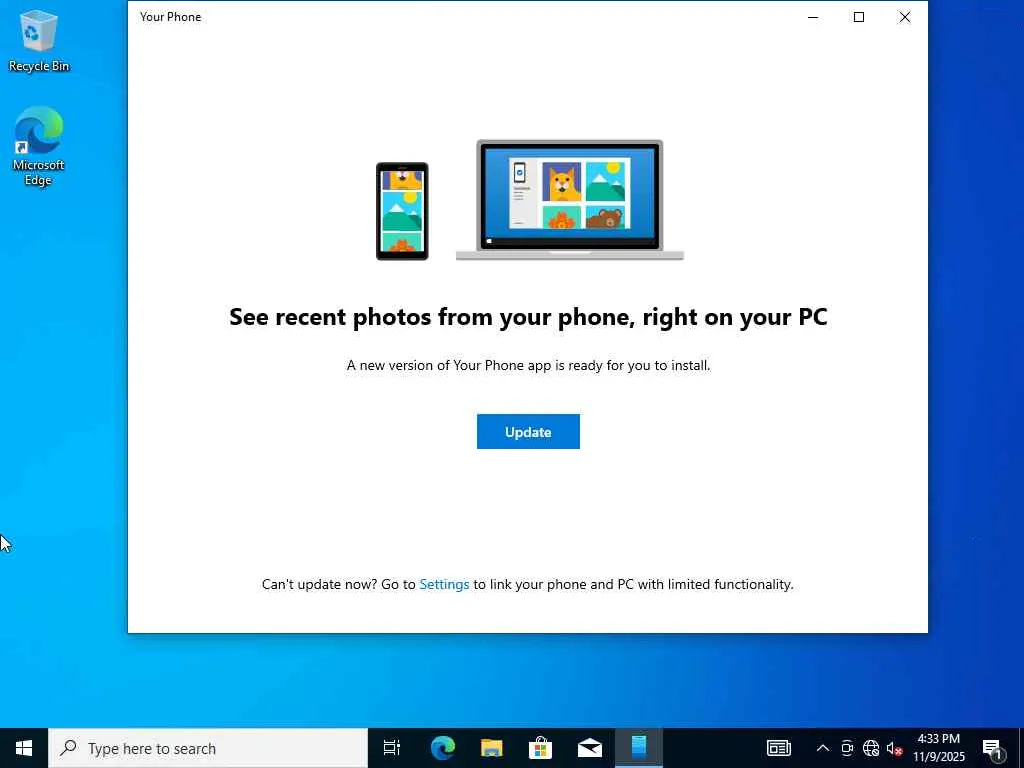Open the clock showing 4:33 PM
Viewport: 1024px width, 768px height.
pyautogui.click(x=938, y=748)
